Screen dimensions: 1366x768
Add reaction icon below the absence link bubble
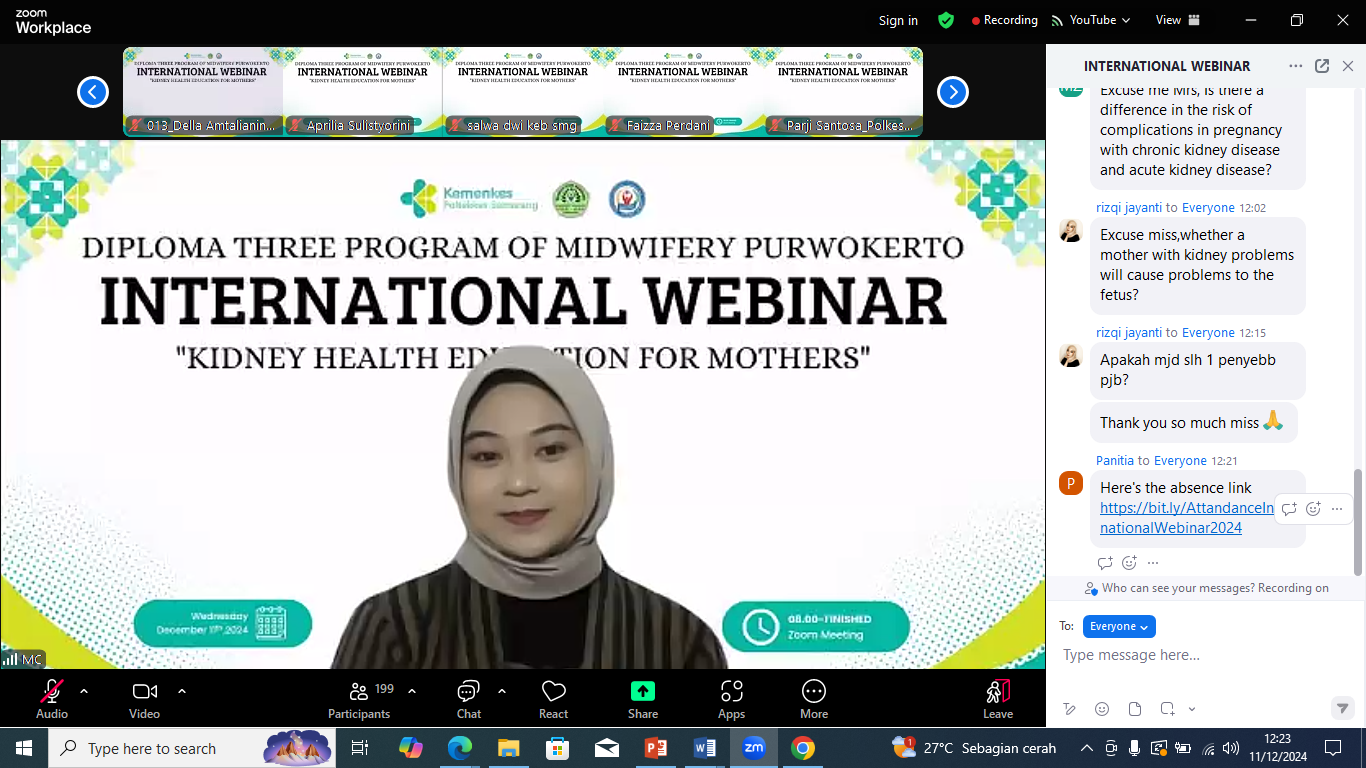click(x=1129, y=563)
